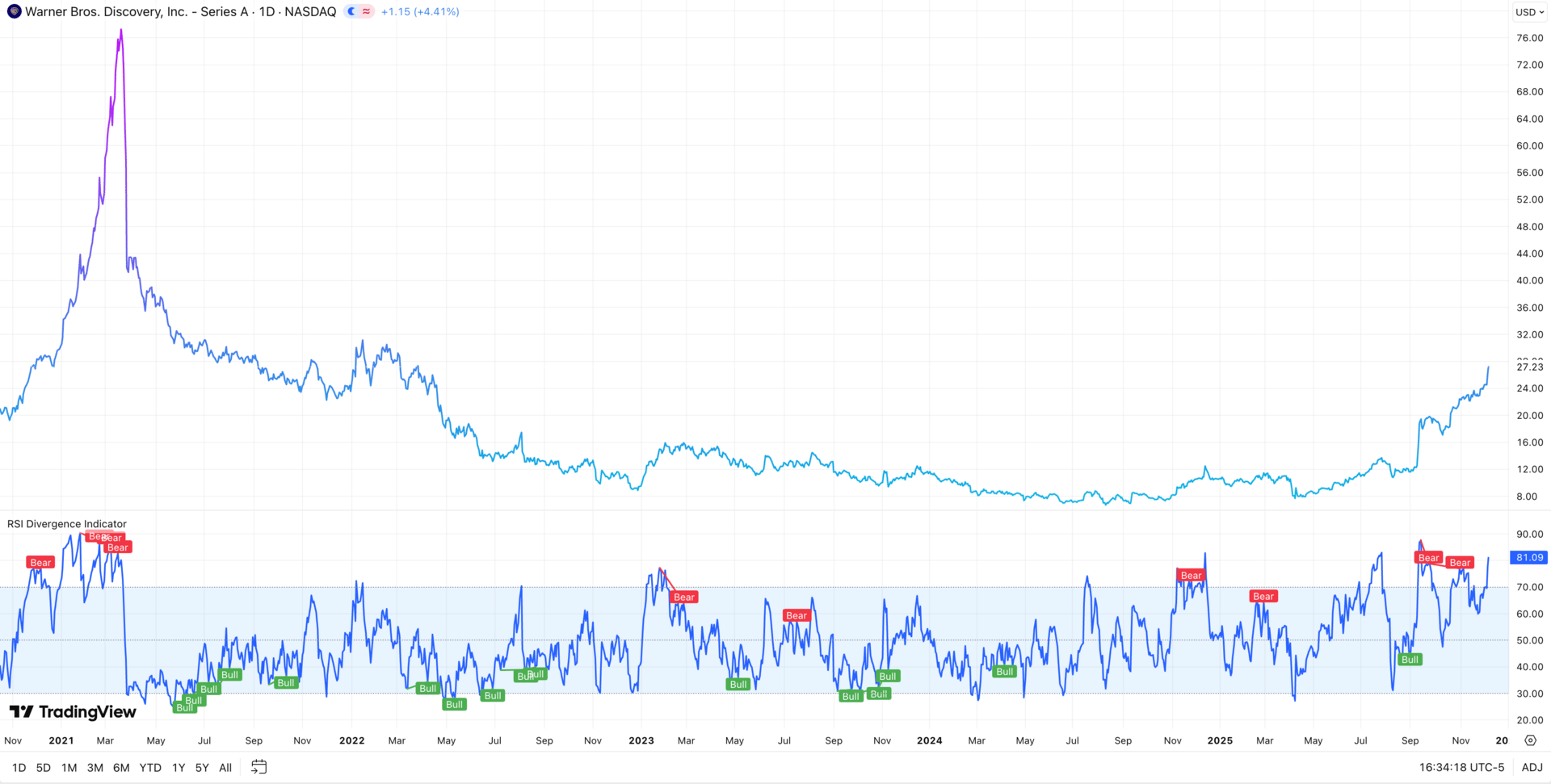Screen dimensions: 1551x784
Task: Click the 56.00 price axis label
Action: coord(1529,173)
